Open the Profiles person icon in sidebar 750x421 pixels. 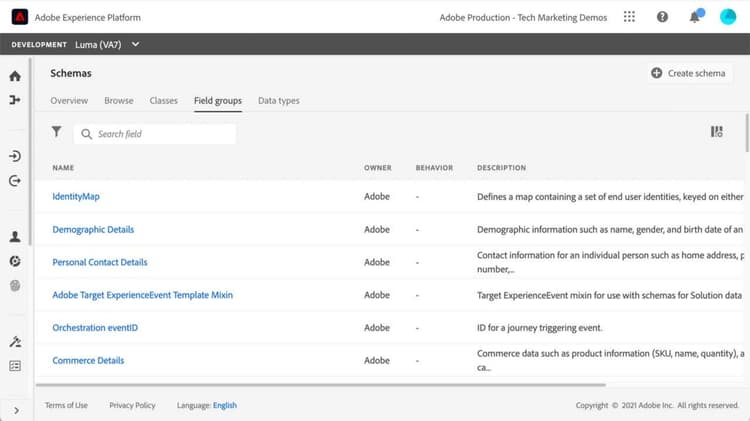click(x=14, y=237)
